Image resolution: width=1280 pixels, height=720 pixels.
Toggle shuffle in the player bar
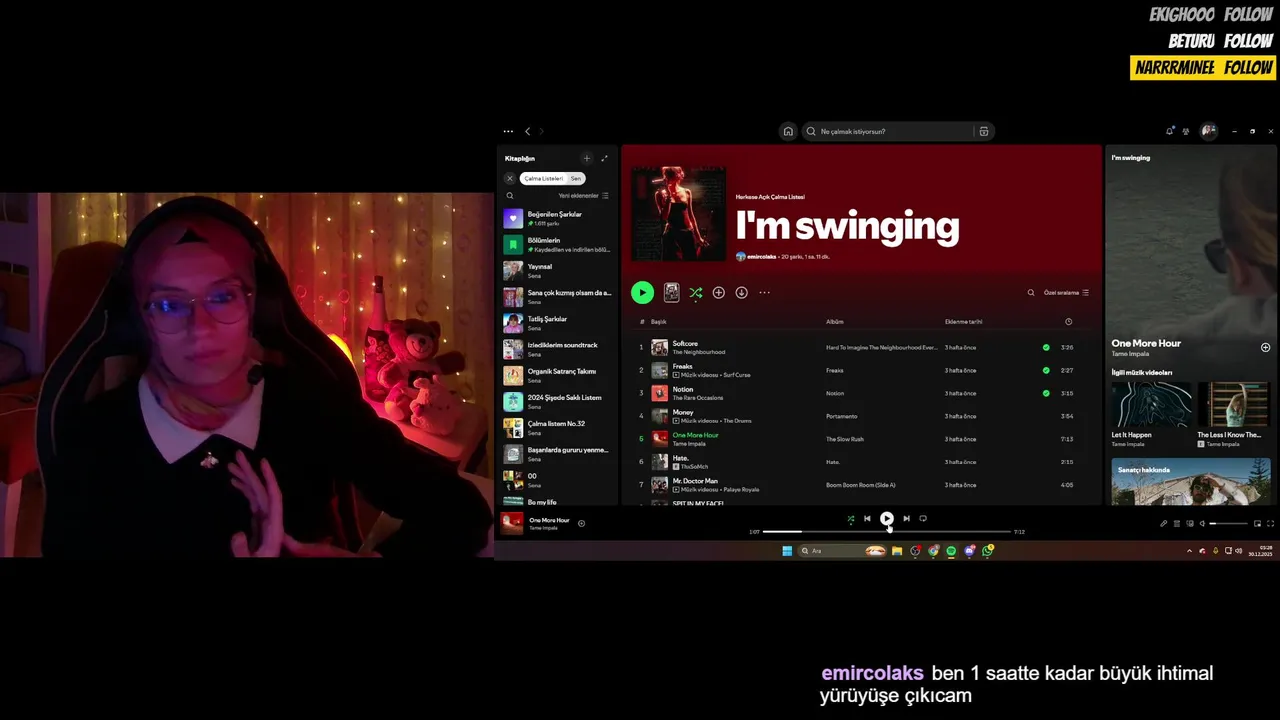click(x=851, y=518)
